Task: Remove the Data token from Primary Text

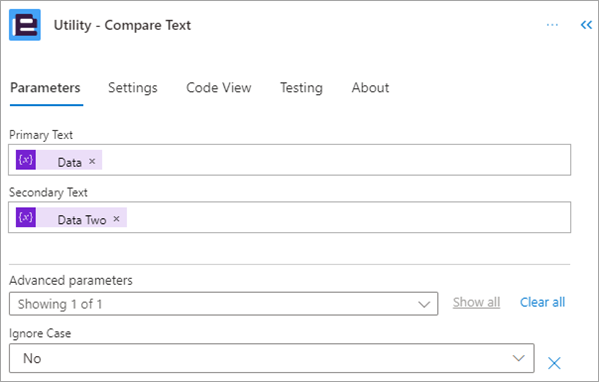Action: 92,161
